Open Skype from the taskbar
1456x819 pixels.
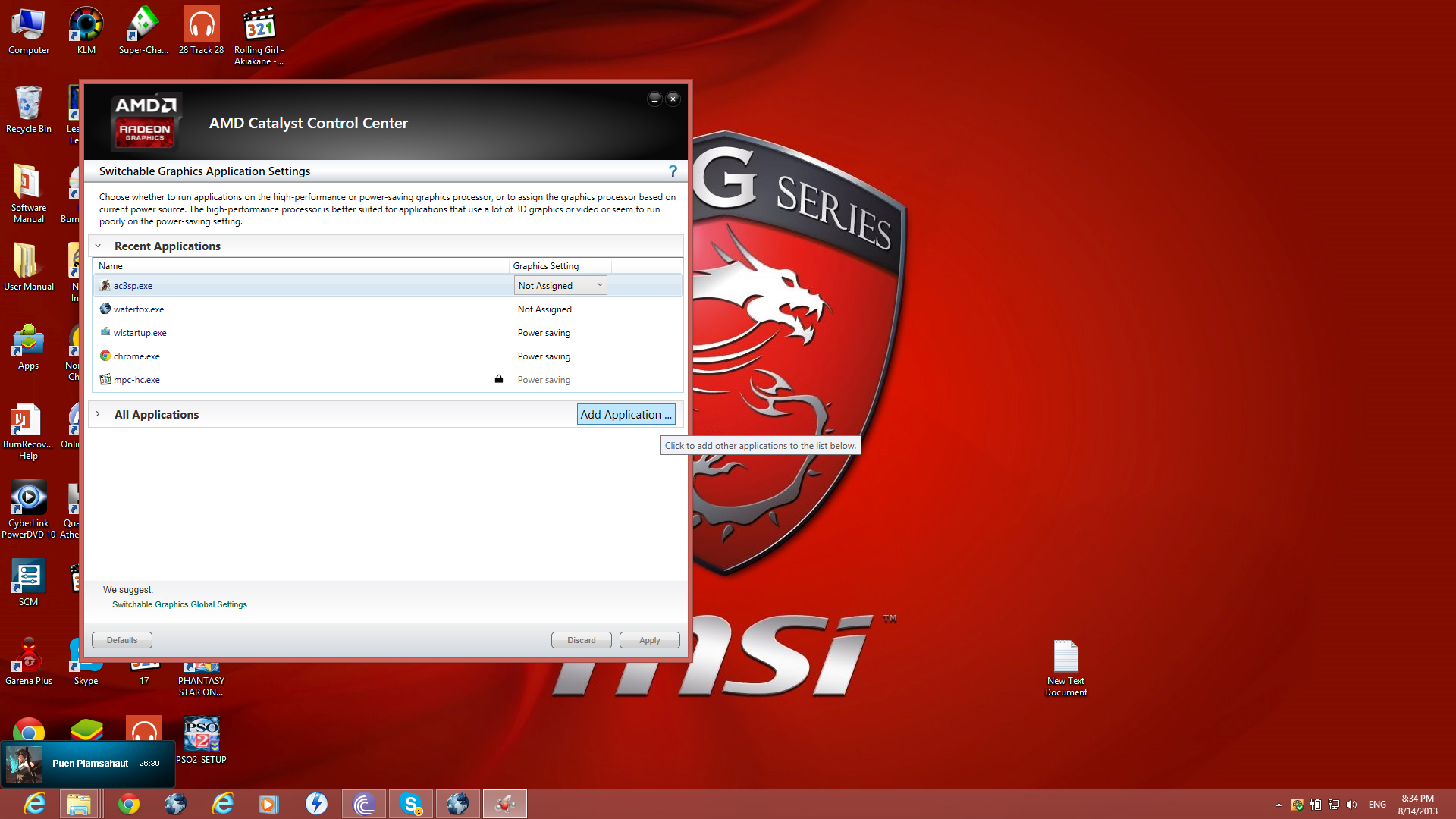click(410, 803)
